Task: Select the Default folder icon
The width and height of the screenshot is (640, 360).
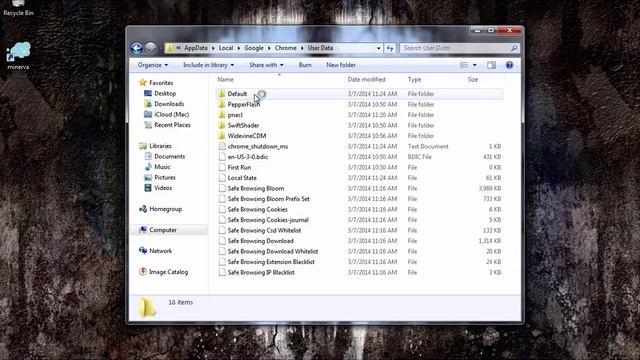Action: pos(222,94)
